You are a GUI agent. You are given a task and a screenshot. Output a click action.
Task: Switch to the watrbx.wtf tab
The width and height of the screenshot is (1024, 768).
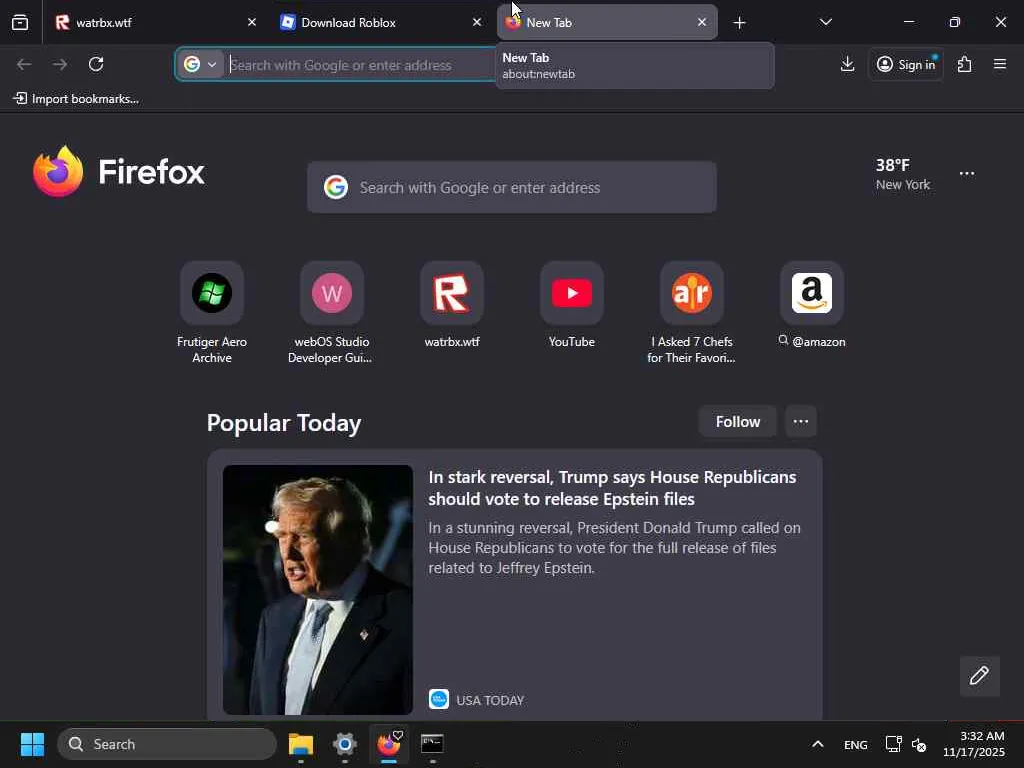tap(155, 22)
